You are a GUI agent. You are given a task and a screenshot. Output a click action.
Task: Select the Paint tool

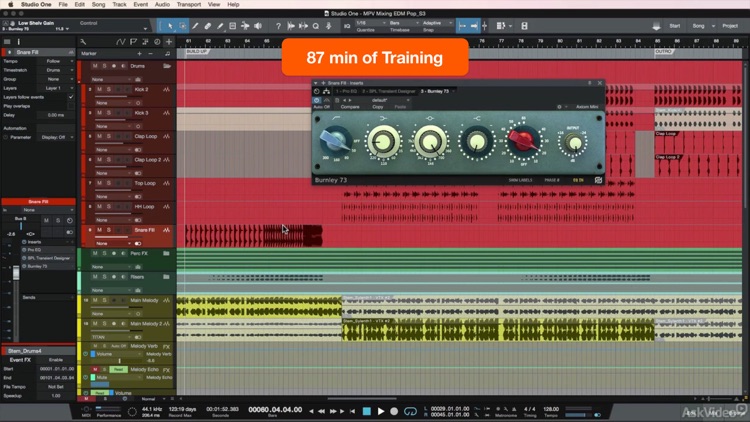220,26
